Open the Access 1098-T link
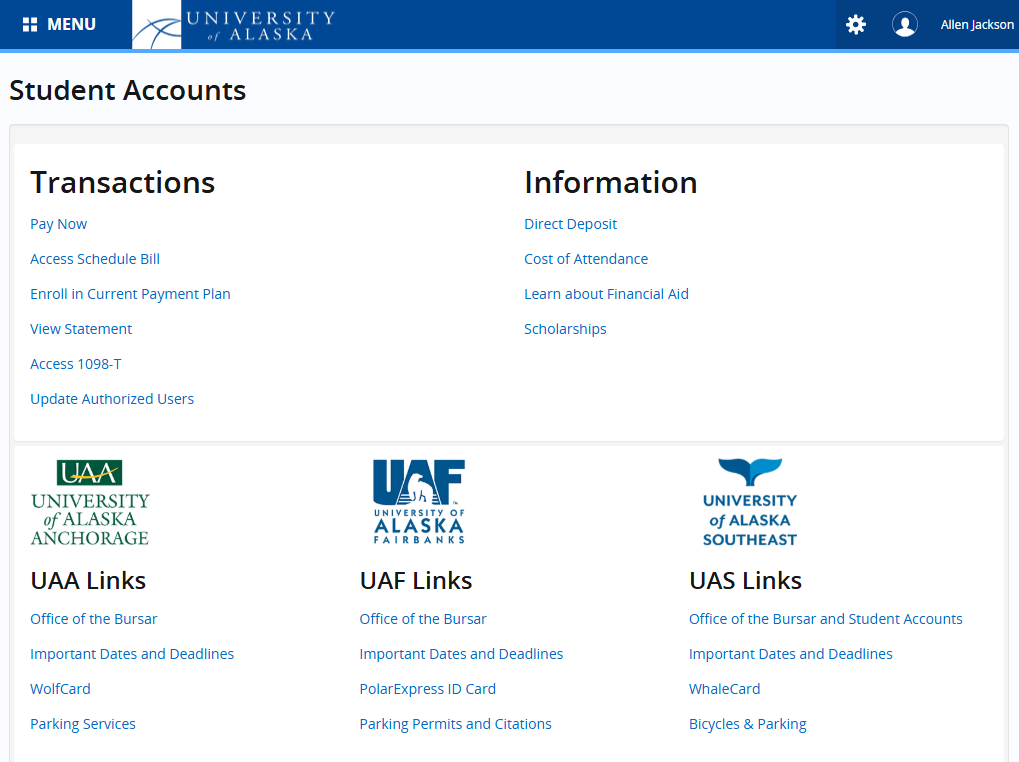 [x=75, y=364]
